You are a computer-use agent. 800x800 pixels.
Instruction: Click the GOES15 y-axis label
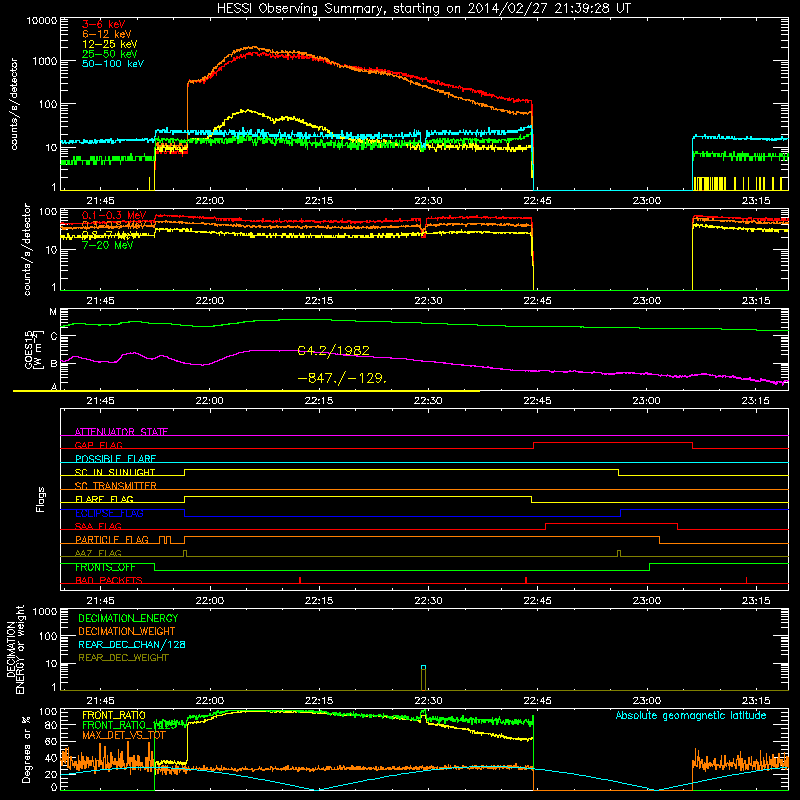(x=33, y=349)
